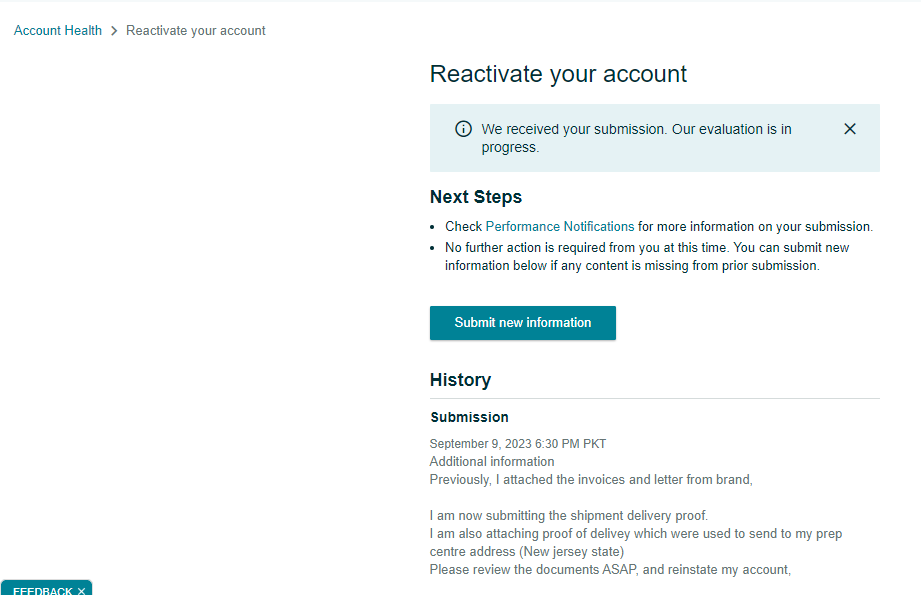Open the FEEDBACK tab
Viewport: 921px width, 595px height.
(43, 590)
